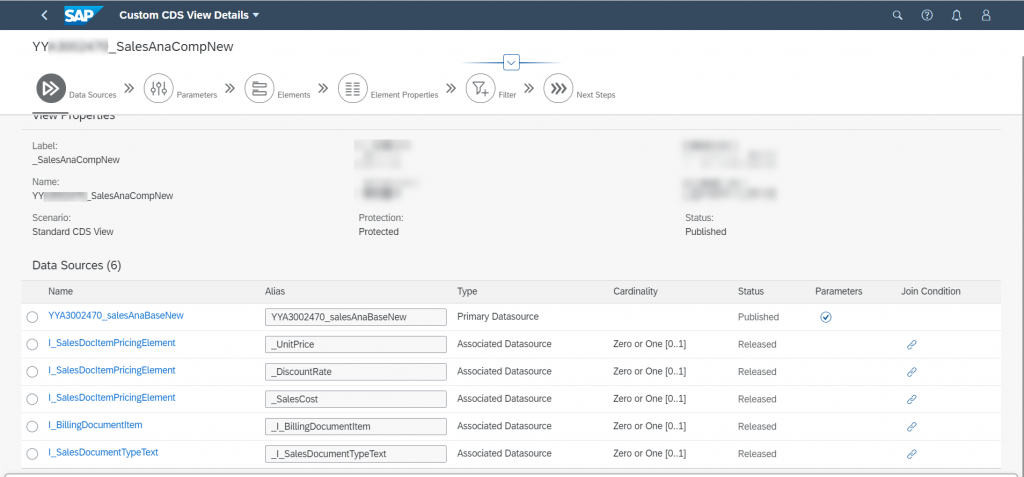This screenshot has width=1024, height=477.
Task: Click the _I_BillingDocumentItem alias field
Action: point(356,427)
